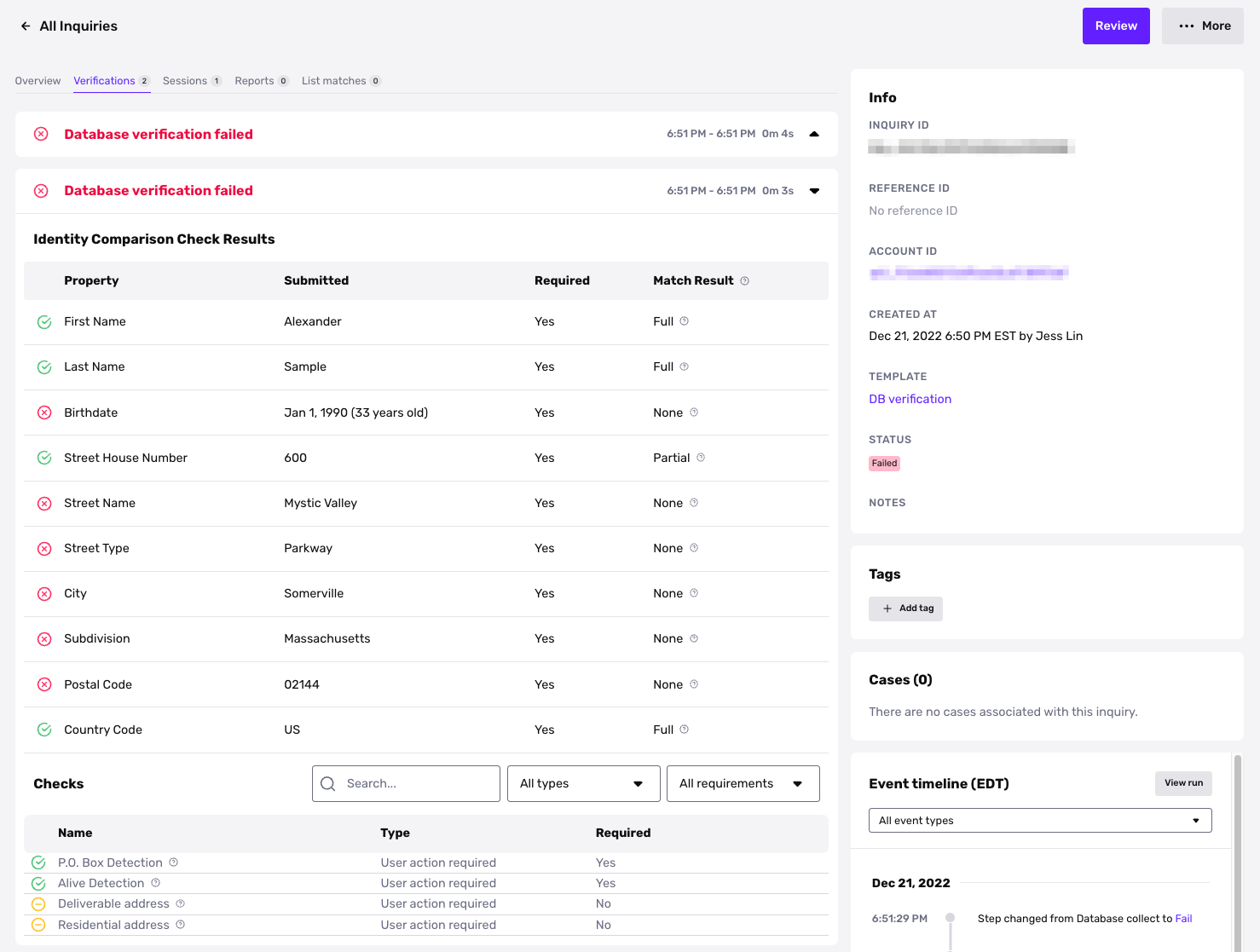1260x952 pixels.
Task: Click the green check for P.O. Box Detection
Action: (38, 863)
